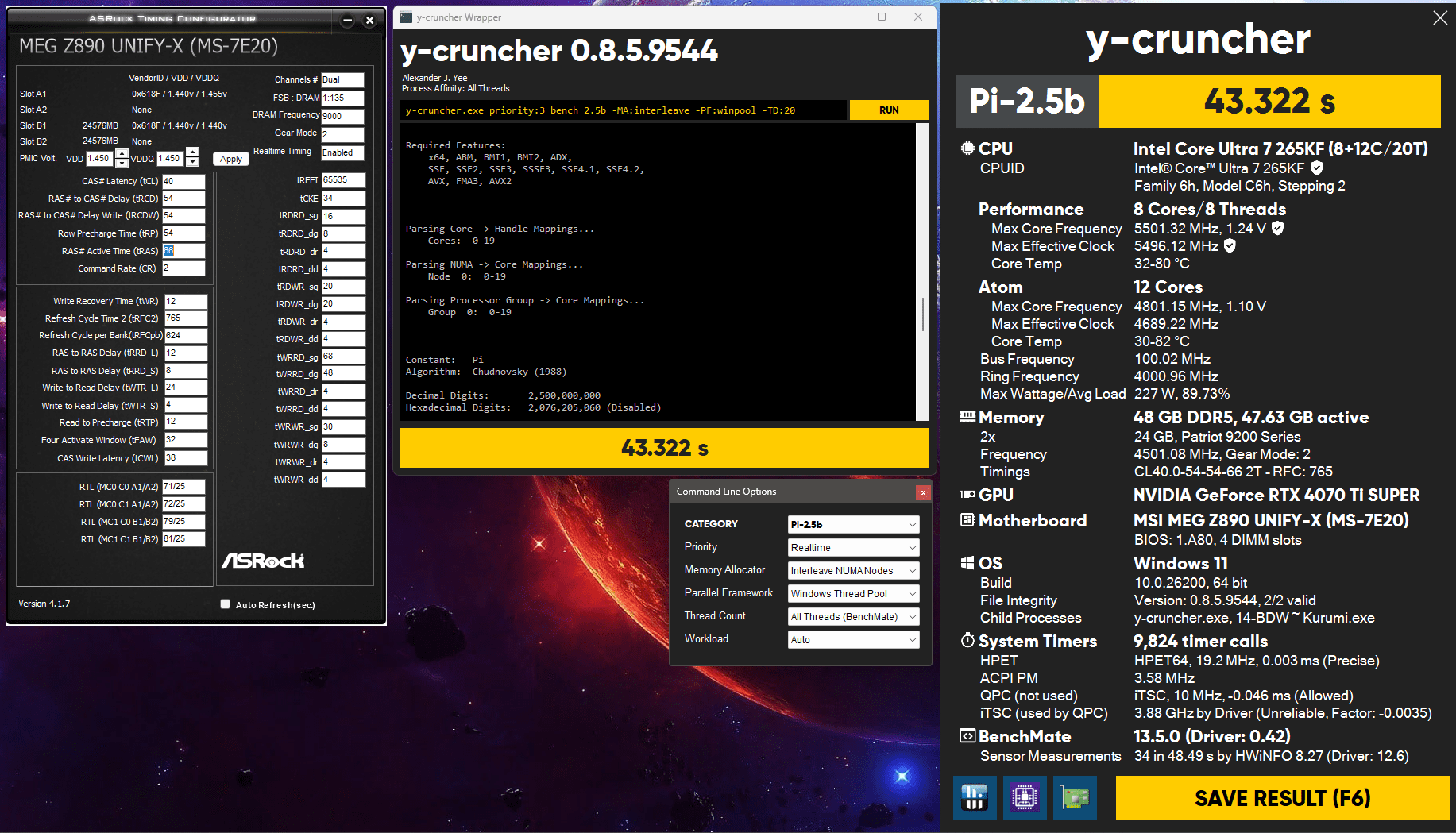This screenshot has width=1456, height=833.
Task: Expand the Memory Allocator dropdown
Action: [x=854, y=570]
